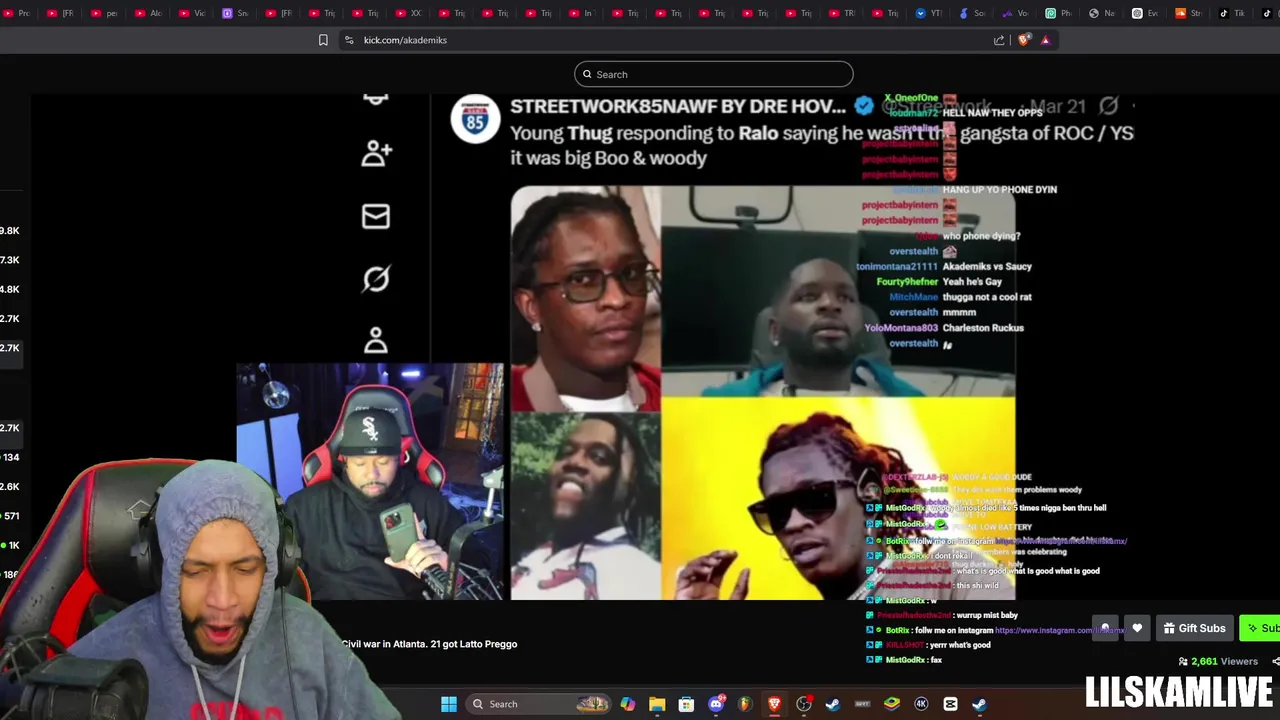Open the bottom-left dreadlocks photo
Image resolution: width=1280 pixels, height=720 pixels.
(x=585, y=506)
